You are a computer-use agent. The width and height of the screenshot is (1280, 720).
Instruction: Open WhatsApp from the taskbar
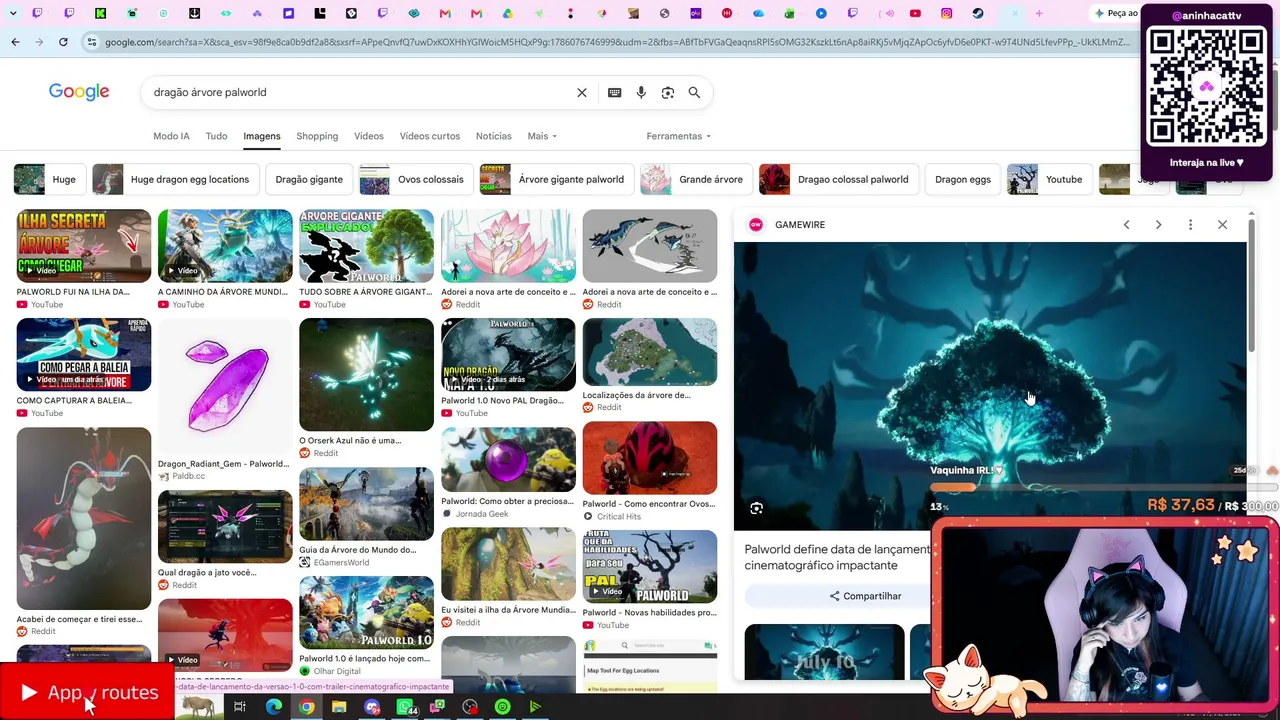tap(405, 707)
